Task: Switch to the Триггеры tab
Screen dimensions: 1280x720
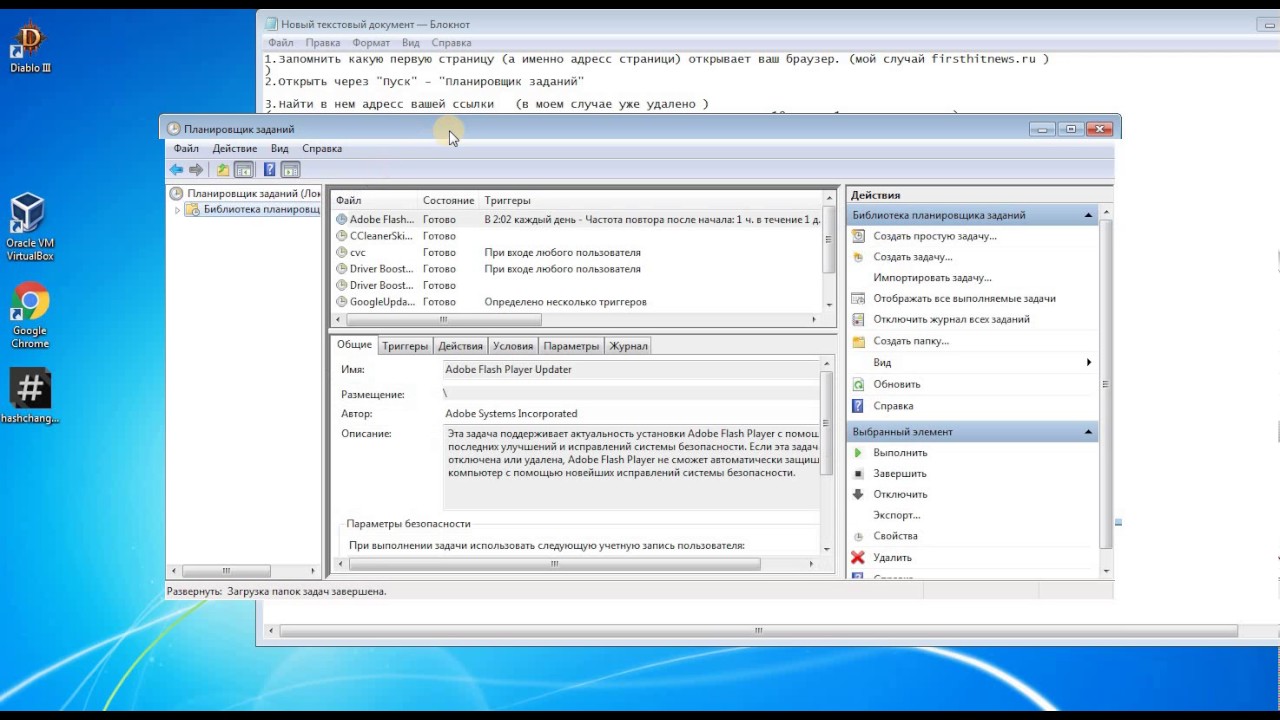Action: tap(405, 346)
